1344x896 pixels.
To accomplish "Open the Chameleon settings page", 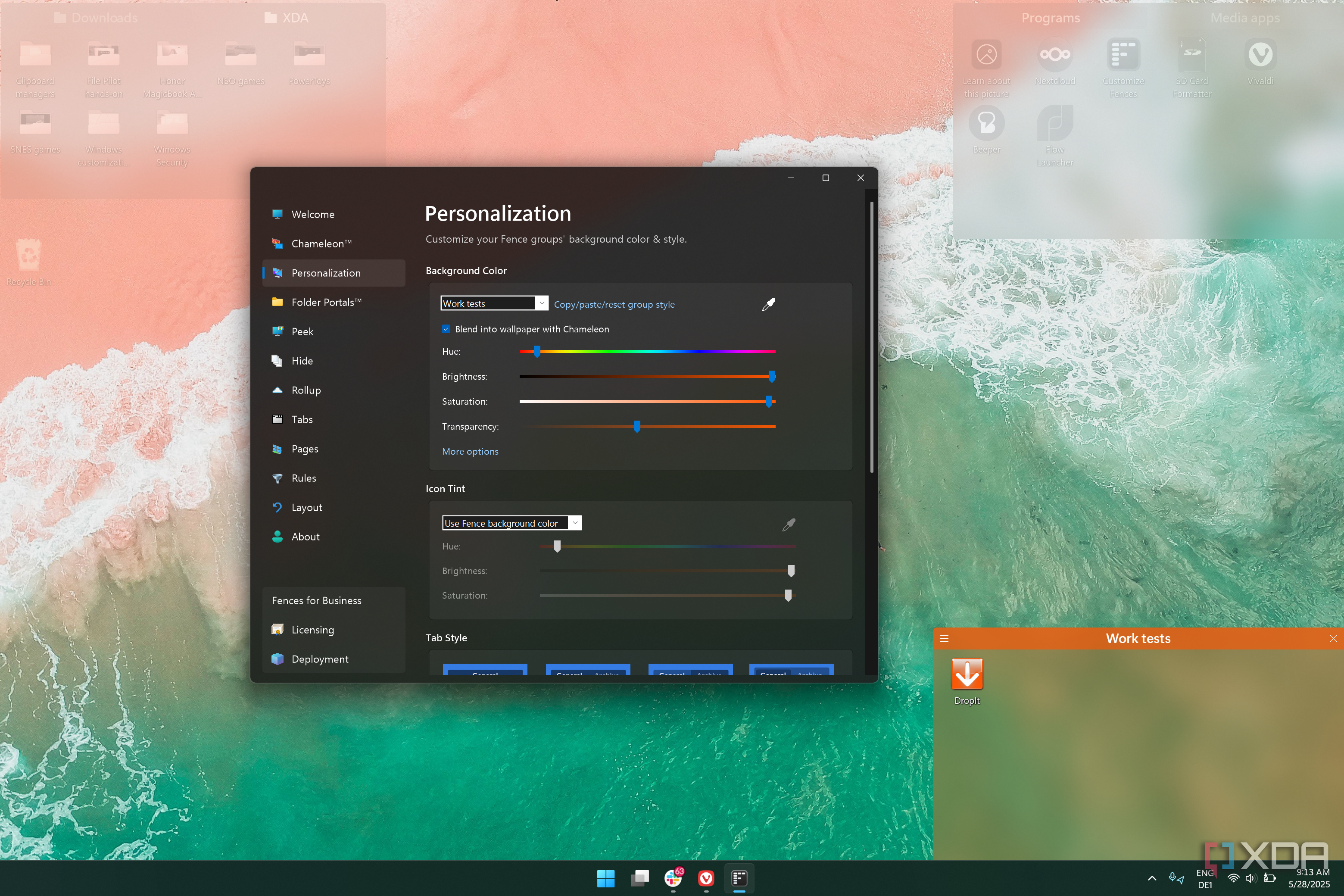I will tap(334, 244).
